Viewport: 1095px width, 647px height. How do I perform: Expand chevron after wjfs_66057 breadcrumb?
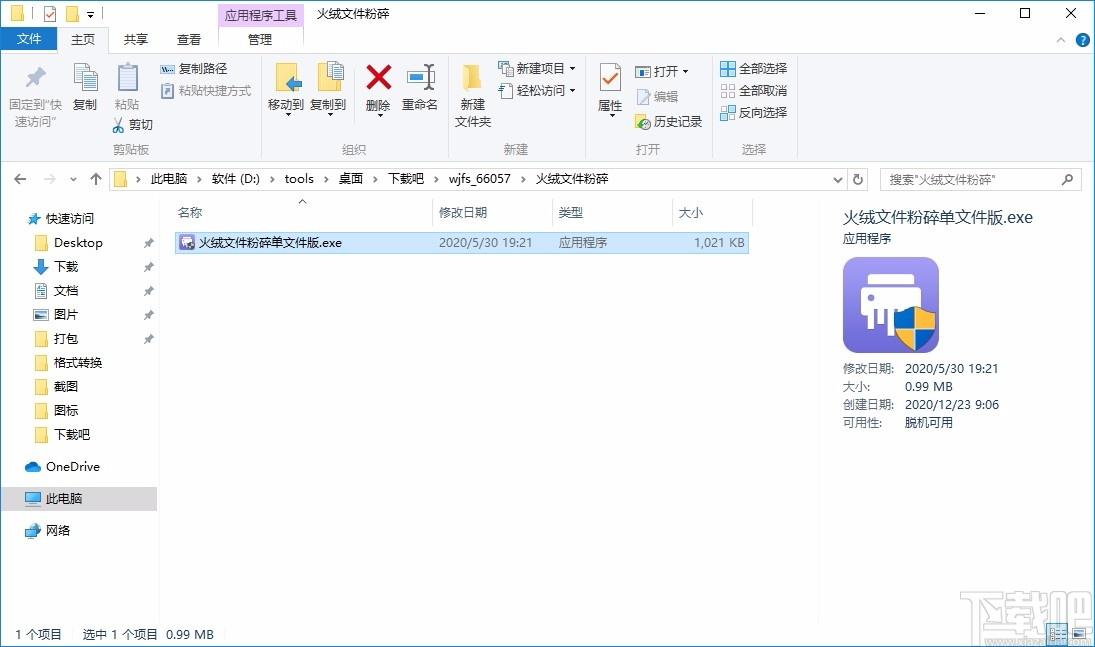(523, 180)
